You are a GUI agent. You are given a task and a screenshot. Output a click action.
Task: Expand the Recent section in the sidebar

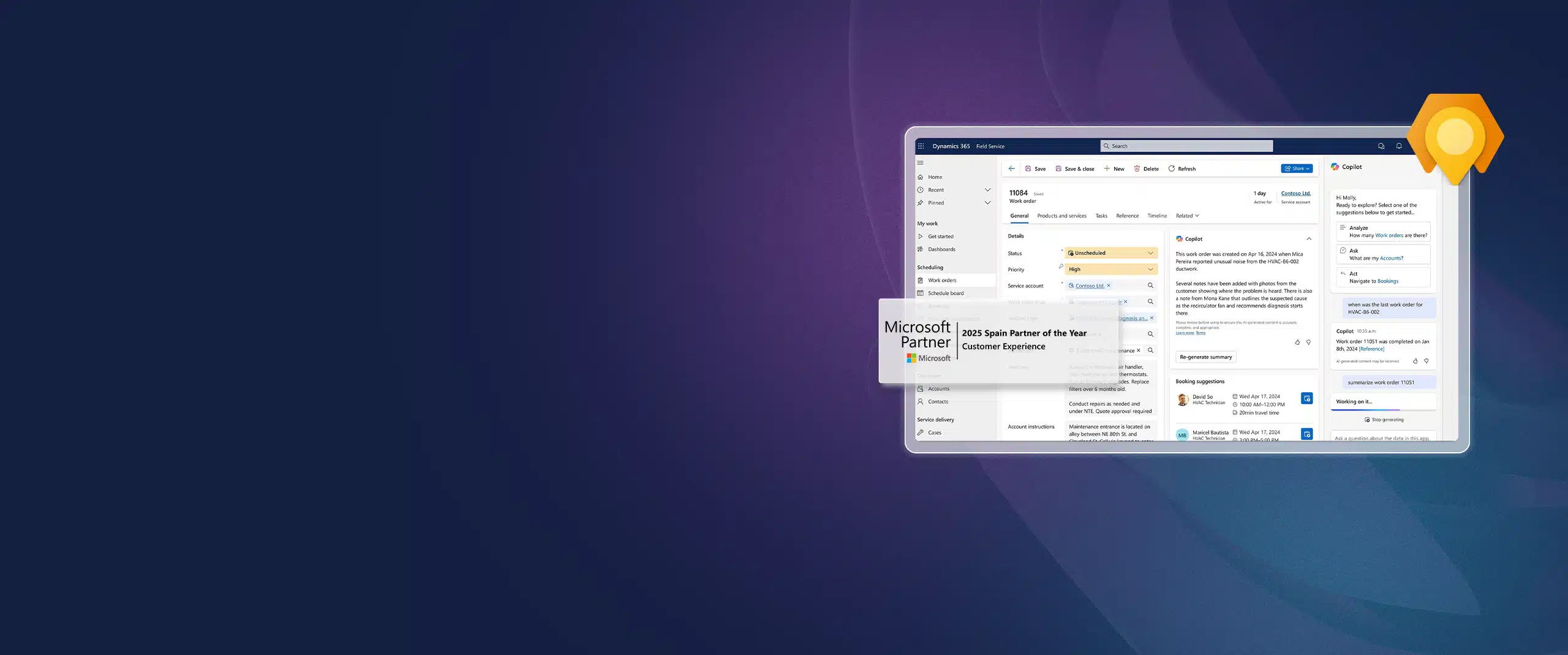(x=987, y=190)
